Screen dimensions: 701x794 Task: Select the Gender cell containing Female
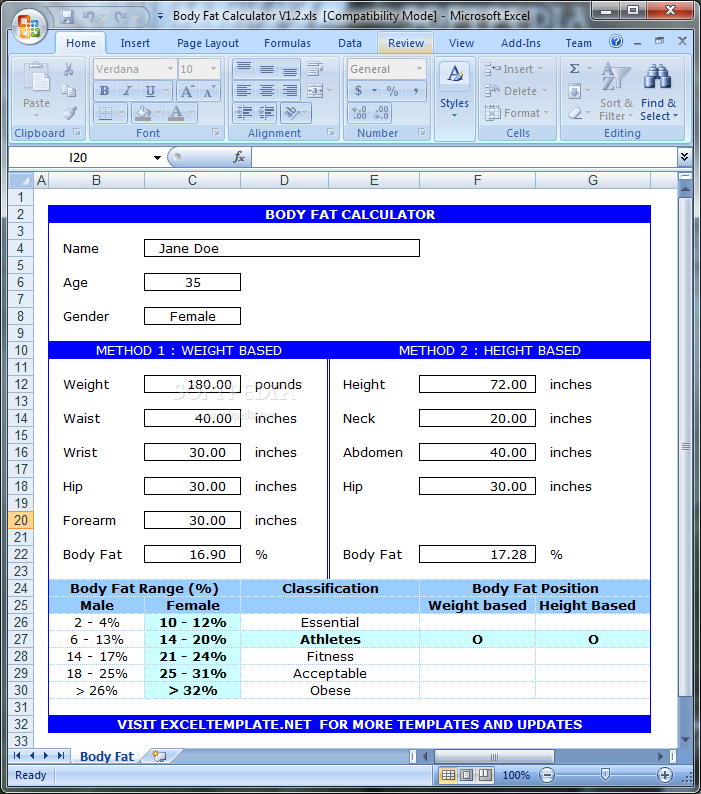(192, 316)
